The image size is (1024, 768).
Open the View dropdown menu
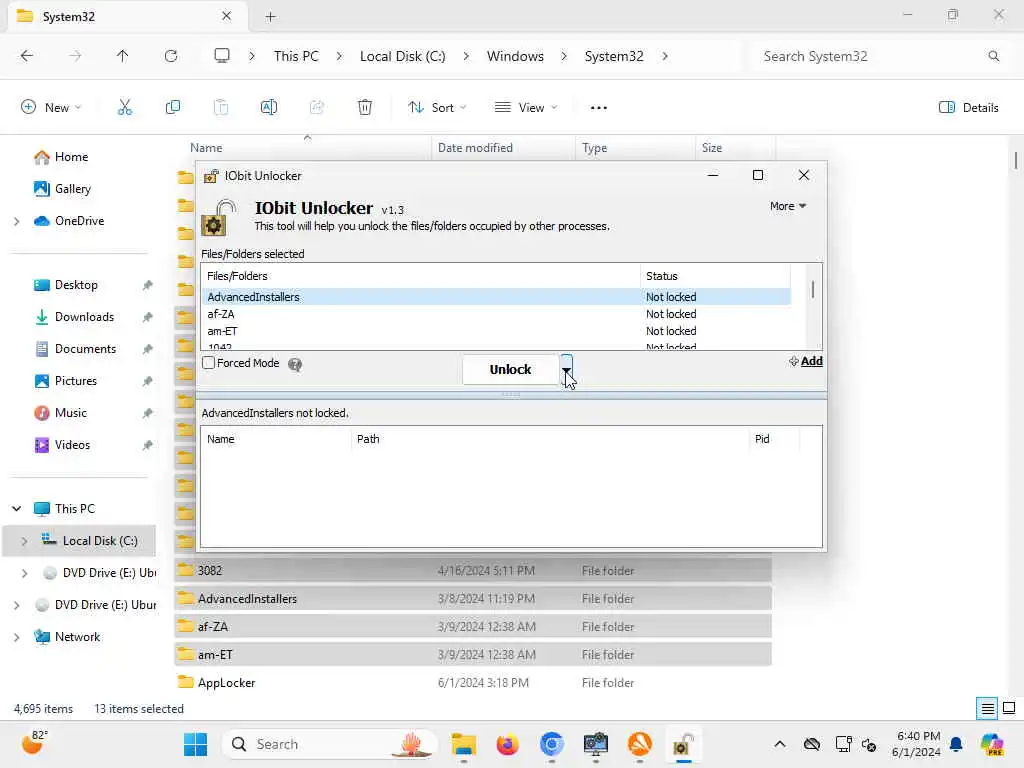pyautogui.click(x=526, y=108)
